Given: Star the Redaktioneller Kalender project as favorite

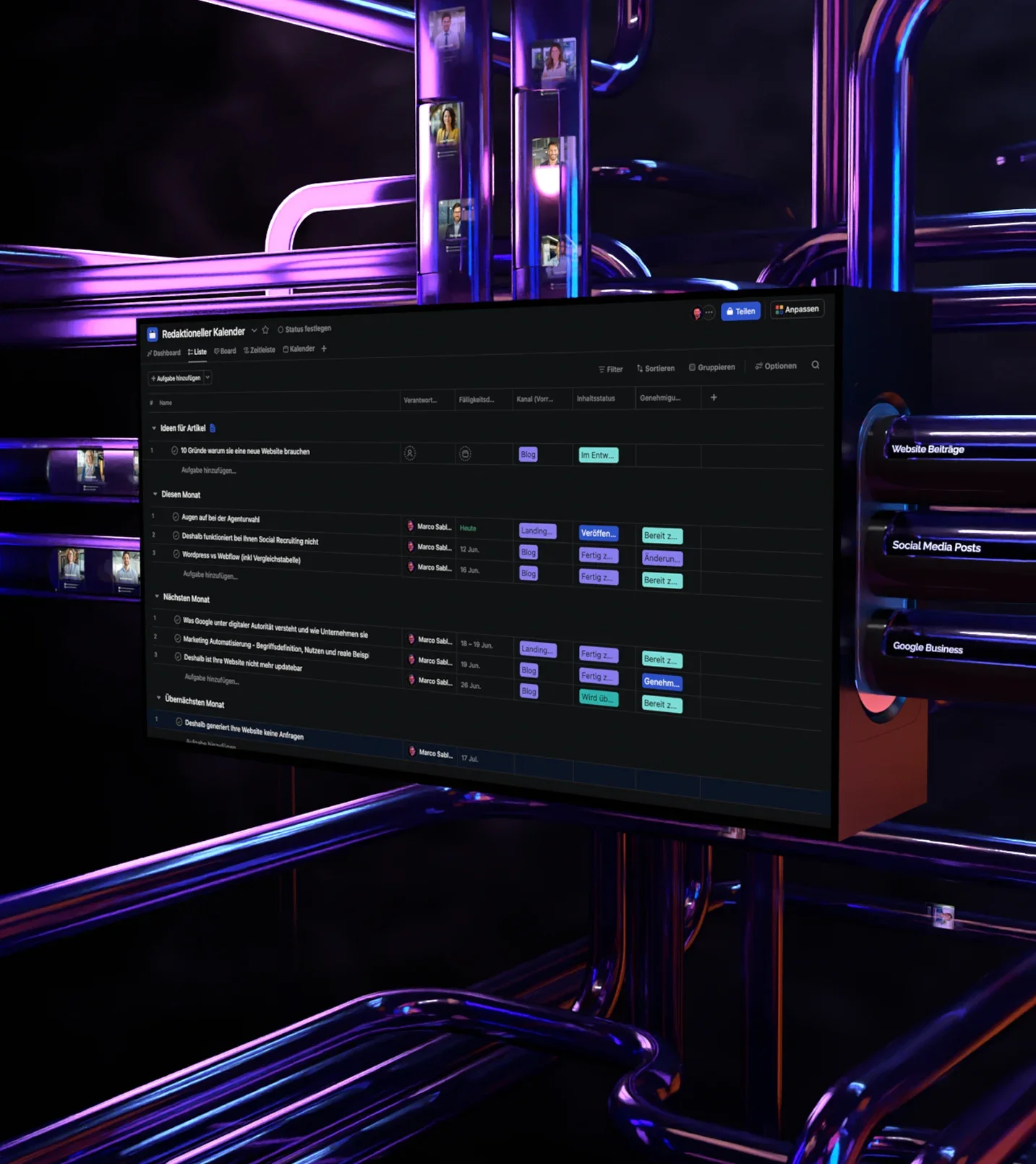Looking at the screenshot, I should [x=265, y=330].
